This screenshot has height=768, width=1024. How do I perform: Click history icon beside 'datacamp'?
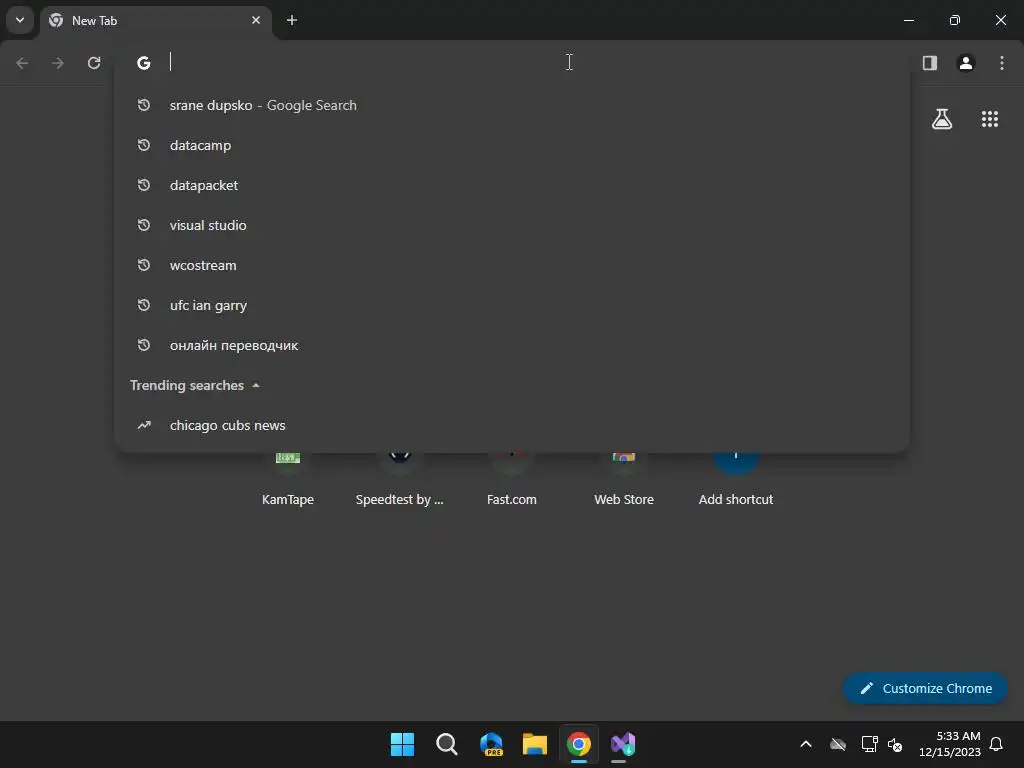(144, 144)
